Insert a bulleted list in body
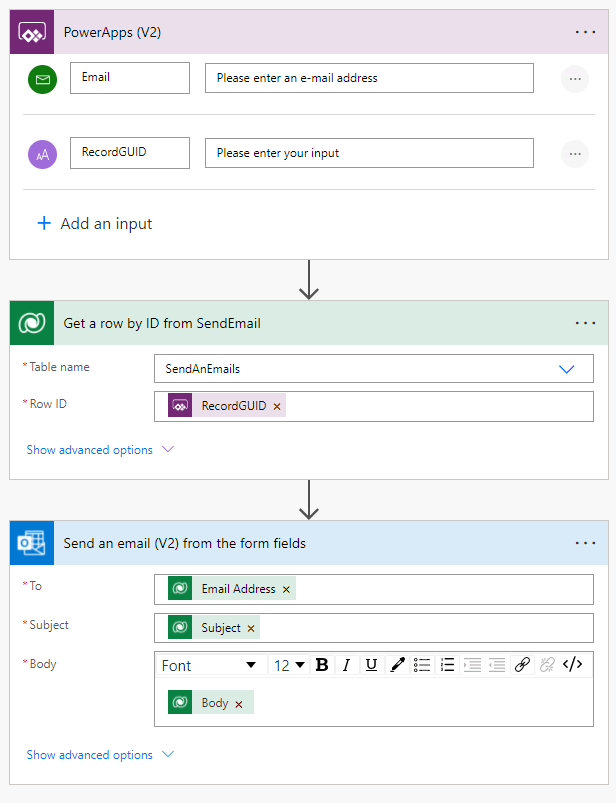 [x=422, y=665]
